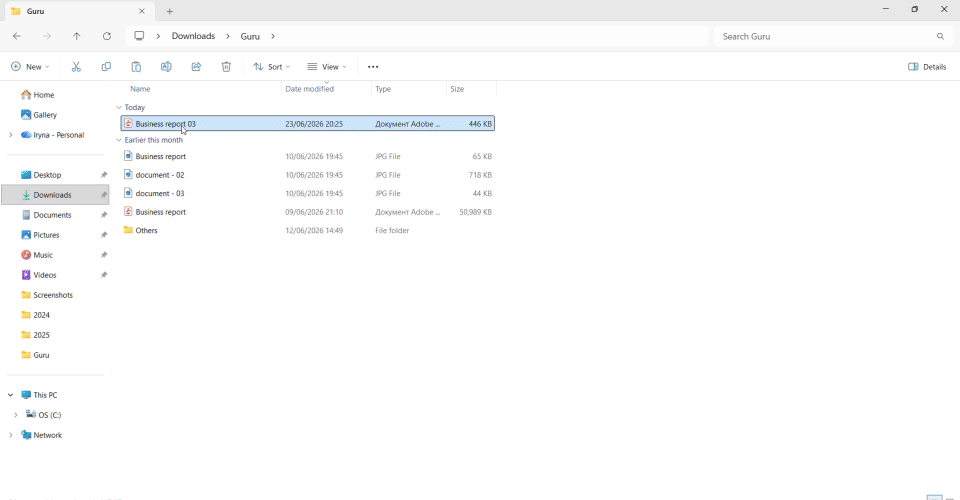
Task: Click the Rename icon in toolbar
Action: click(x=166, y=67)
